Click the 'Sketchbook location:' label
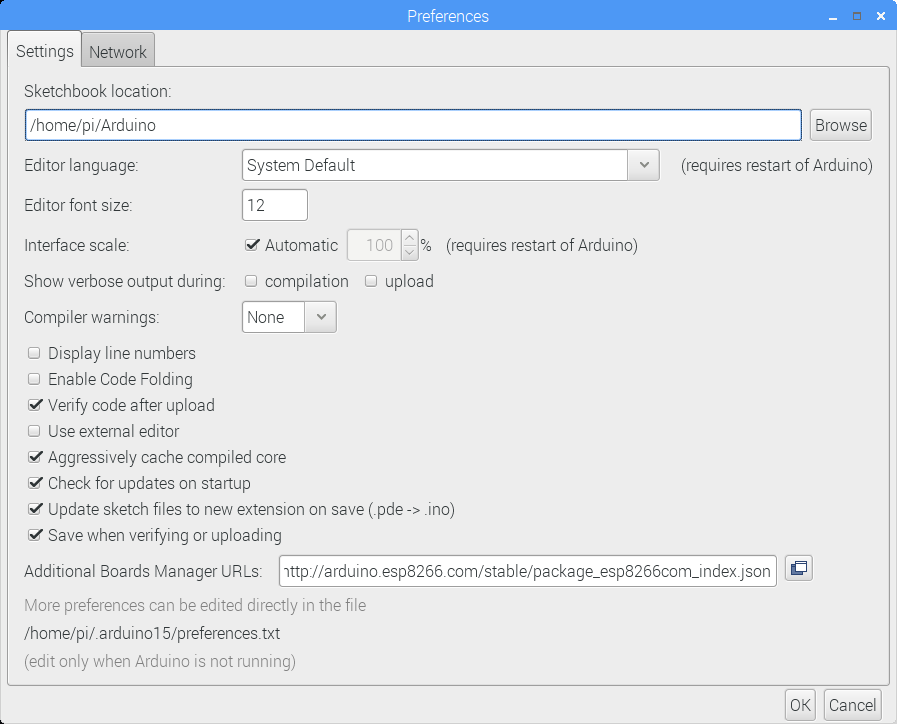 click(98, 92)
